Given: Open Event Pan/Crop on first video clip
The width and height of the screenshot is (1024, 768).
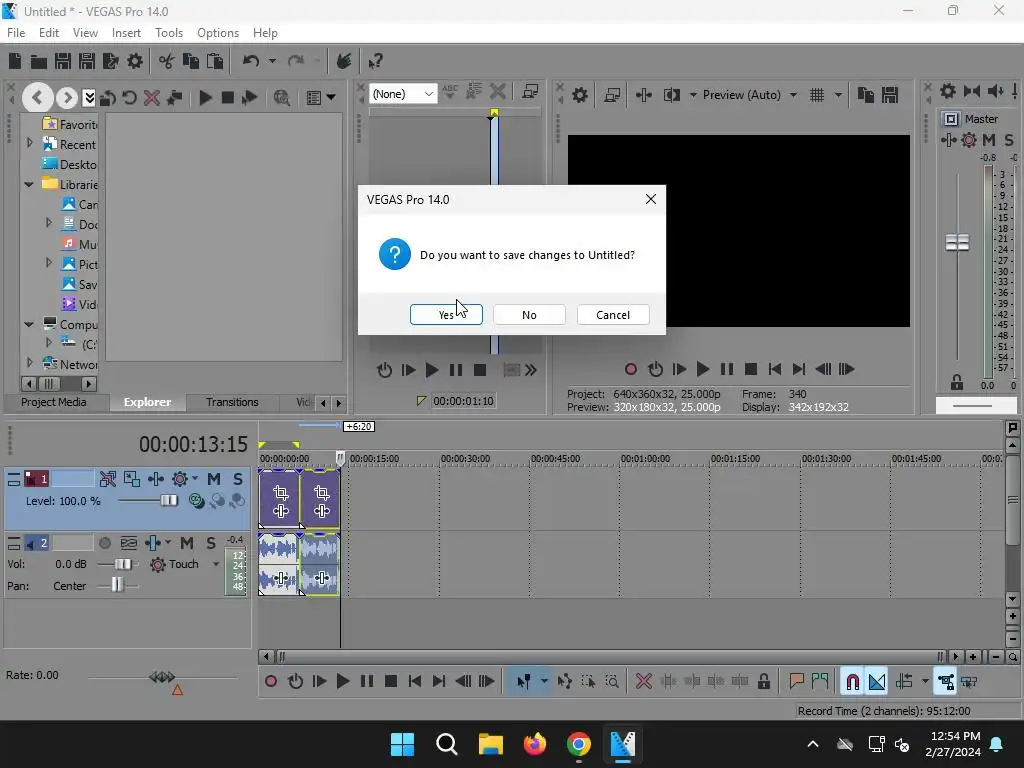Looking at the screenshot, I should pyautogui.click(x=281, y=492).
